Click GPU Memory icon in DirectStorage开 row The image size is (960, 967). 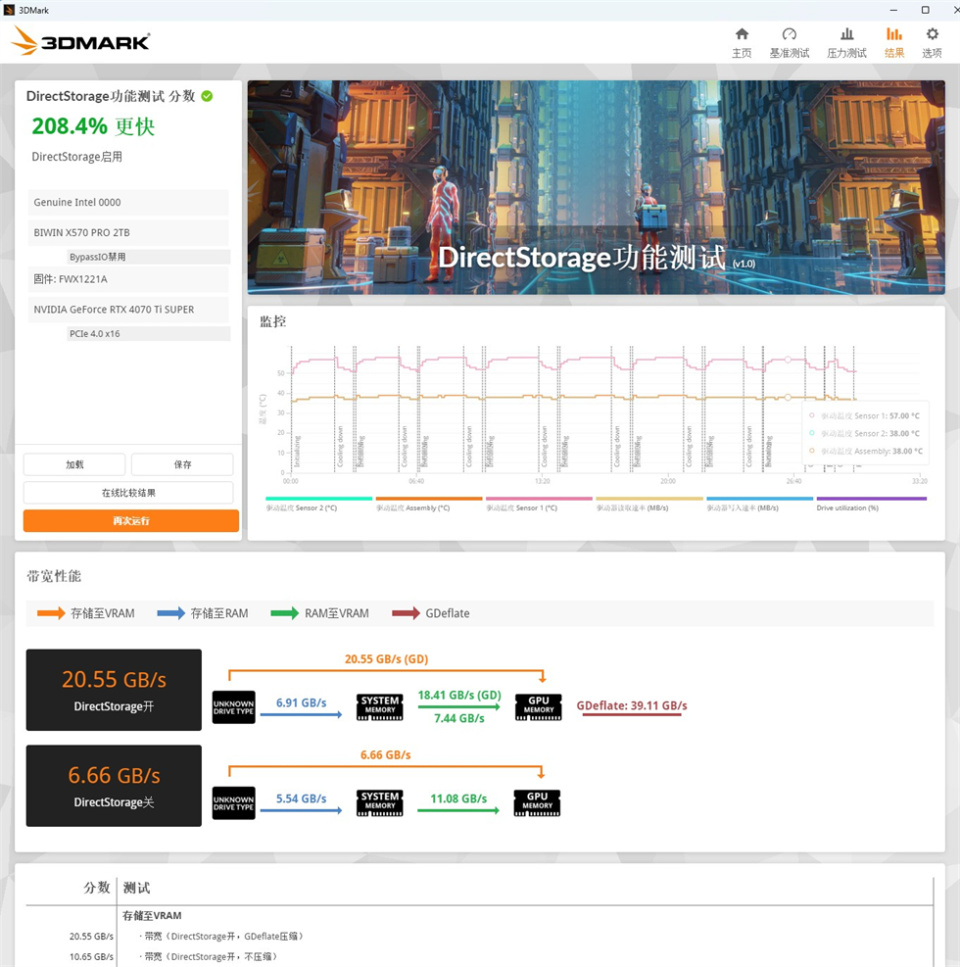point(538,707)
